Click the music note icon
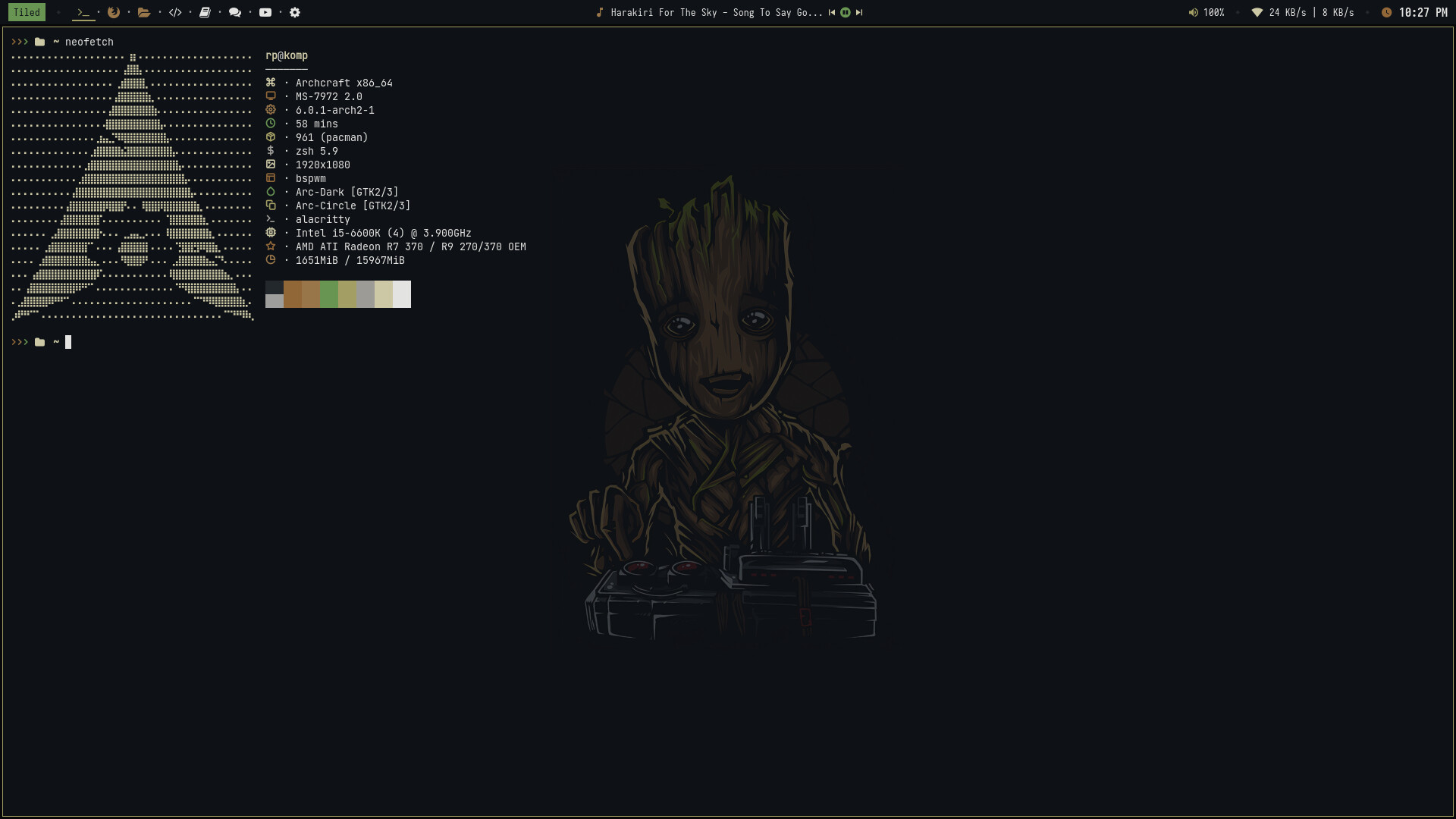Screen dimensions: 1456x819 coord(600,12)
